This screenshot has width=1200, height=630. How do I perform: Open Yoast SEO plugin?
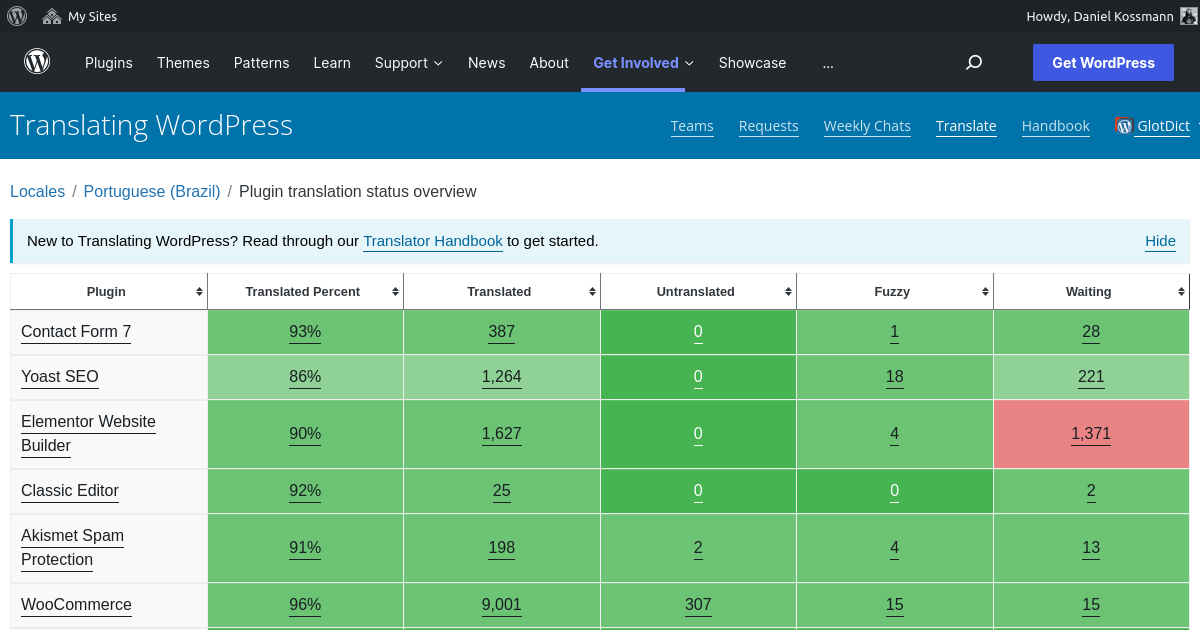coord(60,377)
